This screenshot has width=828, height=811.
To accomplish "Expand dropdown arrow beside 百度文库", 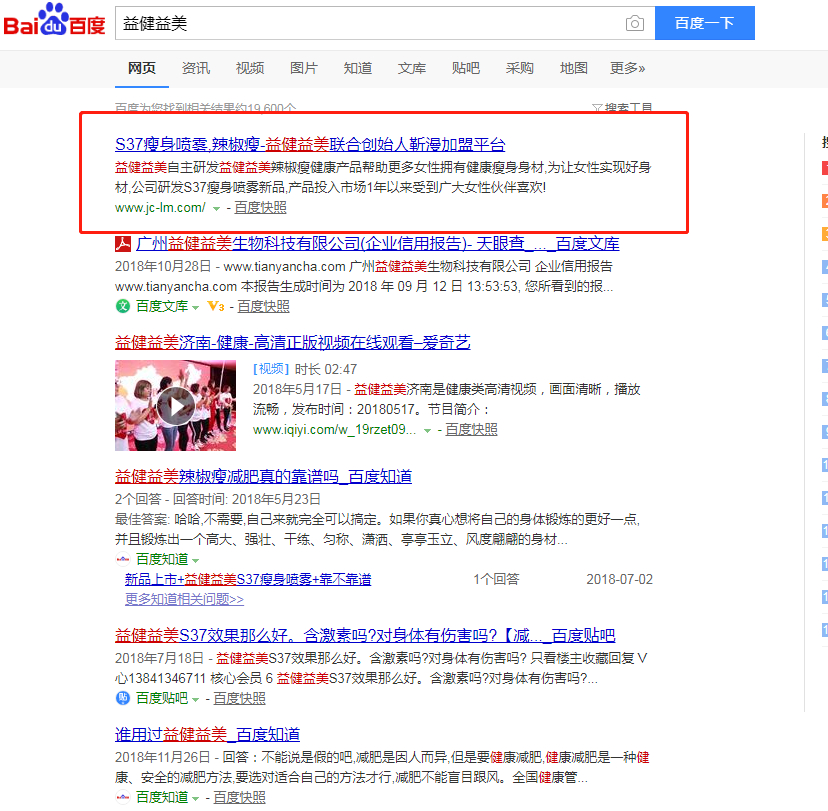I will pyautogui.click(x=195, y=307).
